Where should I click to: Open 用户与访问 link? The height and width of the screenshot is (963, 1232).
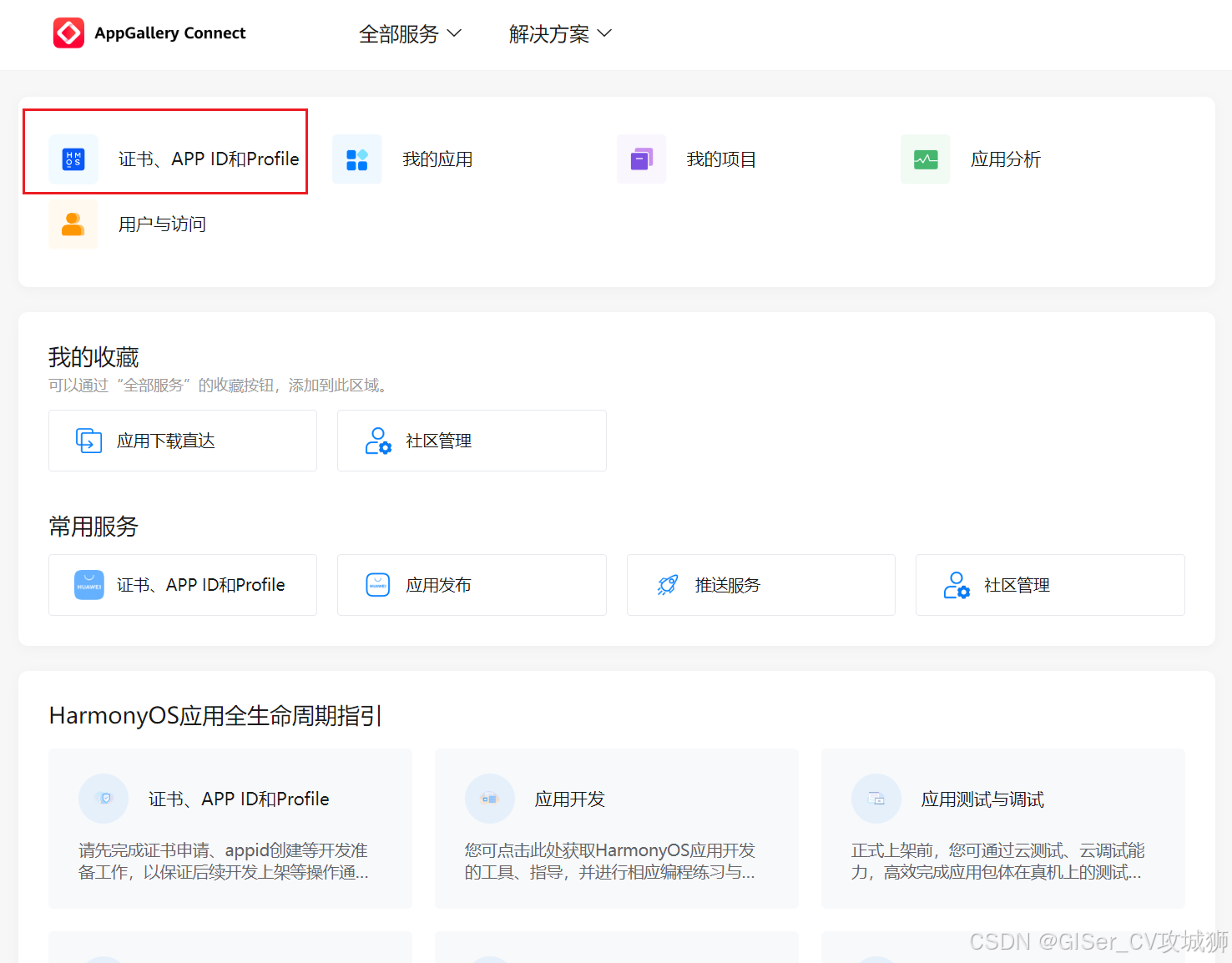(x=162, y=224)
